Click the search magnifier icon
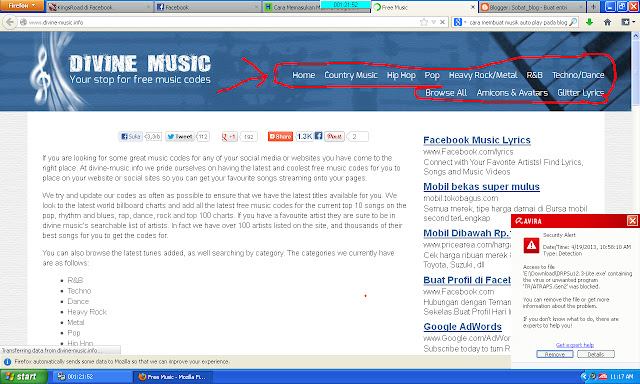This screenshot has width=640, height=384. click(573, 22)
